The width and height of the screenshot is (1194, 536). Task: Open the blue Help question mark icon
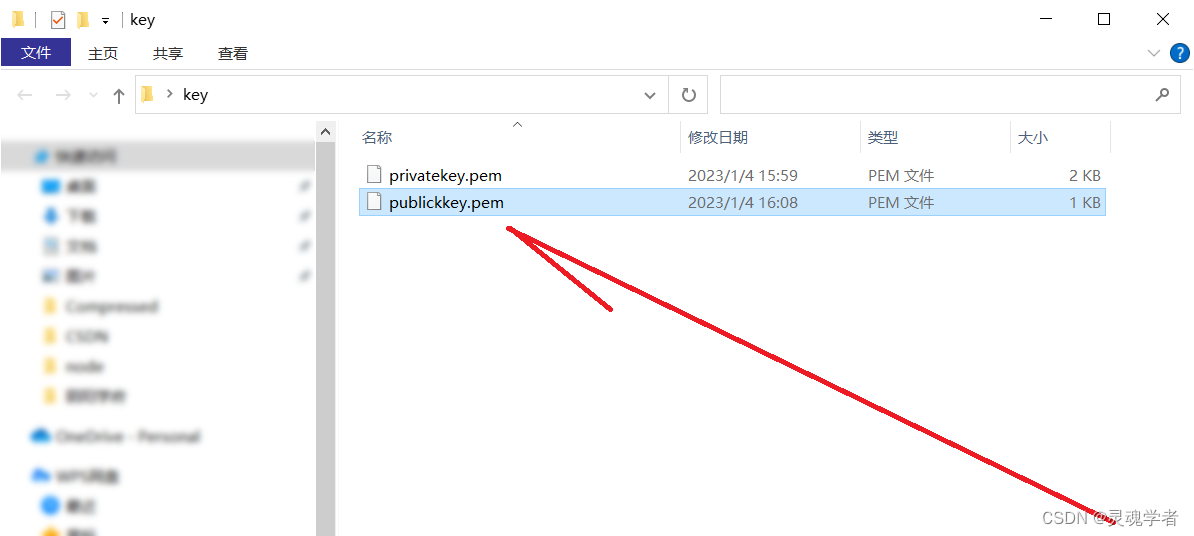1178,53
